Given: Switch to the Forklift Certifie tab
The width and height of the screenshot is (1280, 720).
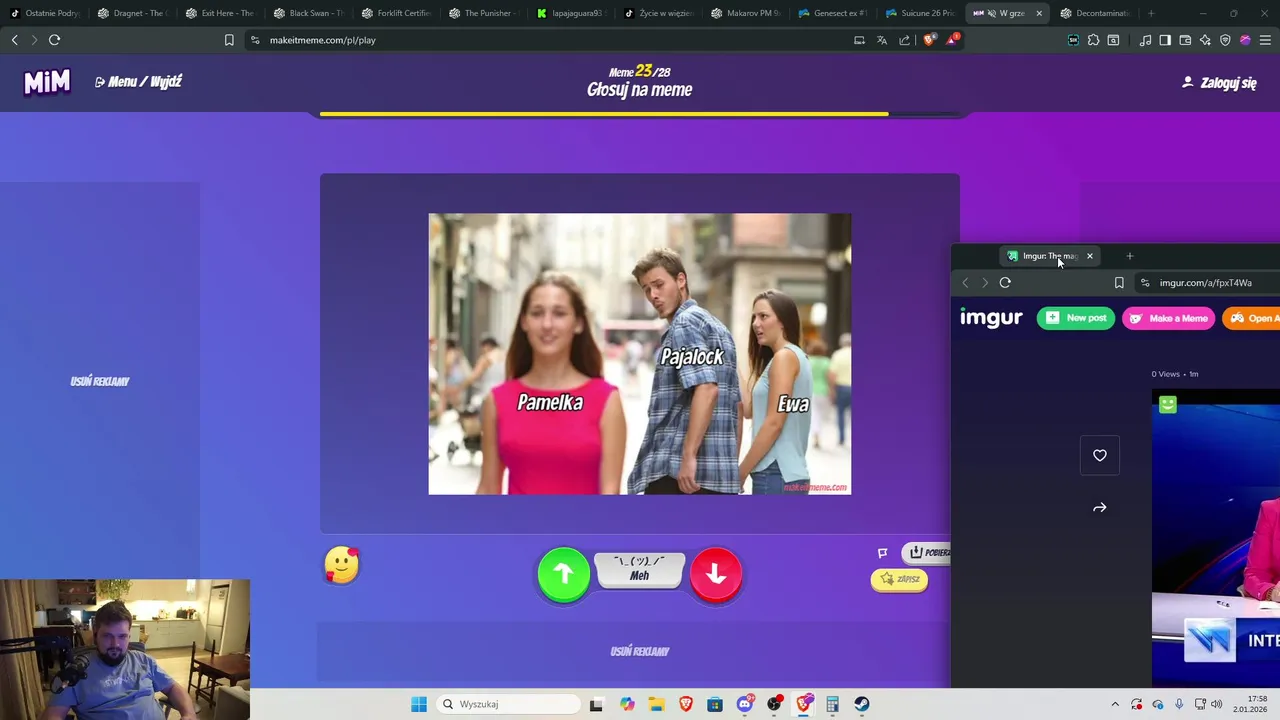Looking at the screenshot, I should pos(396,13).
